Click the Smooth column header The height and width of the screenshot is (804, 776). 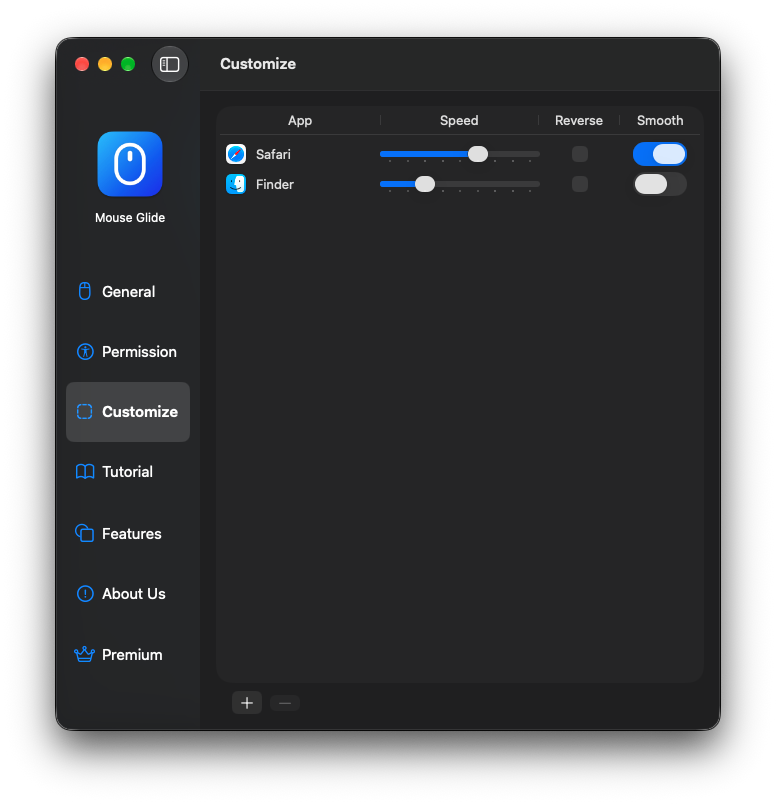pos(660,120)
